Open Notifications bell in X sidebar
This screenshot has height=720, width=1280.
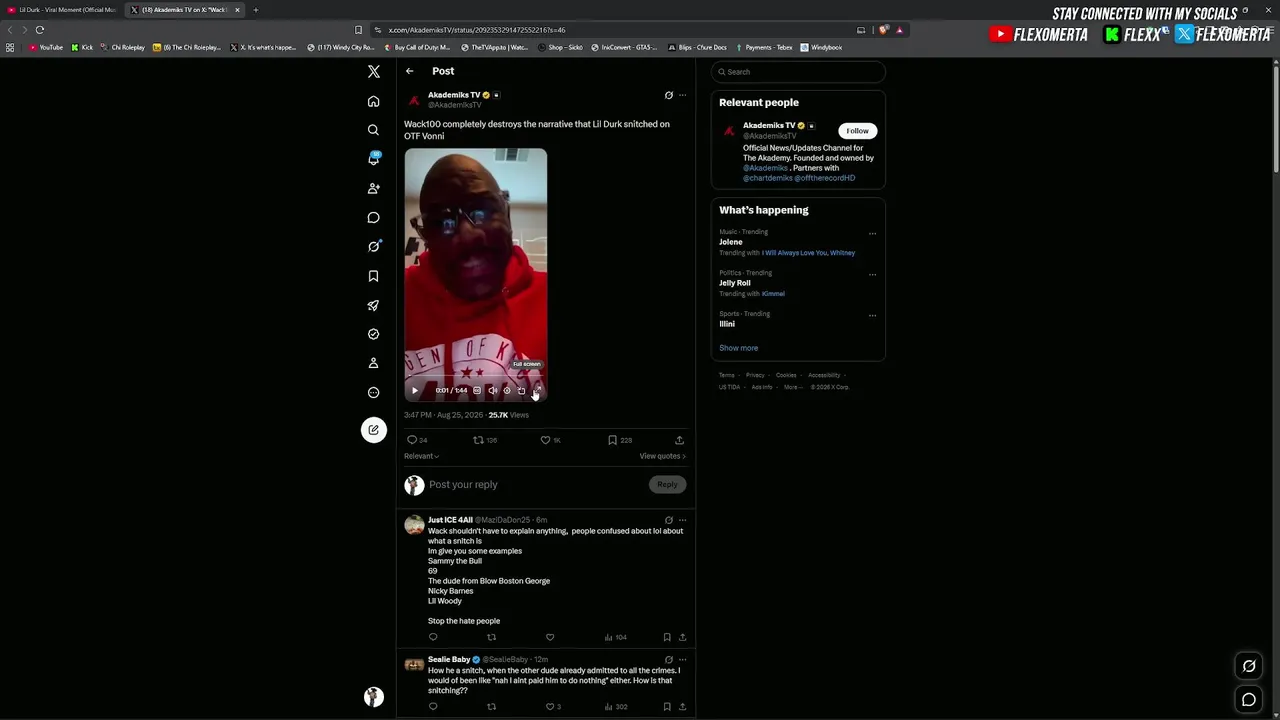coord(373,159)
